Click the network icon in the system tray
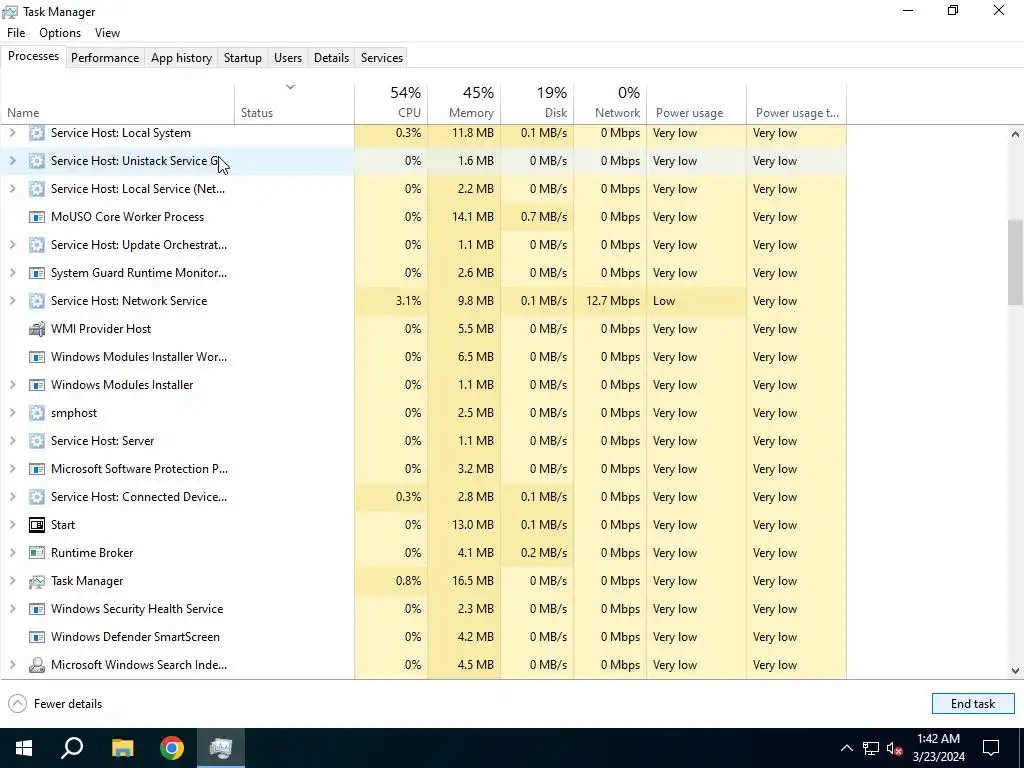The width and height of the screenshot is (1024, 768). point(871,748)
